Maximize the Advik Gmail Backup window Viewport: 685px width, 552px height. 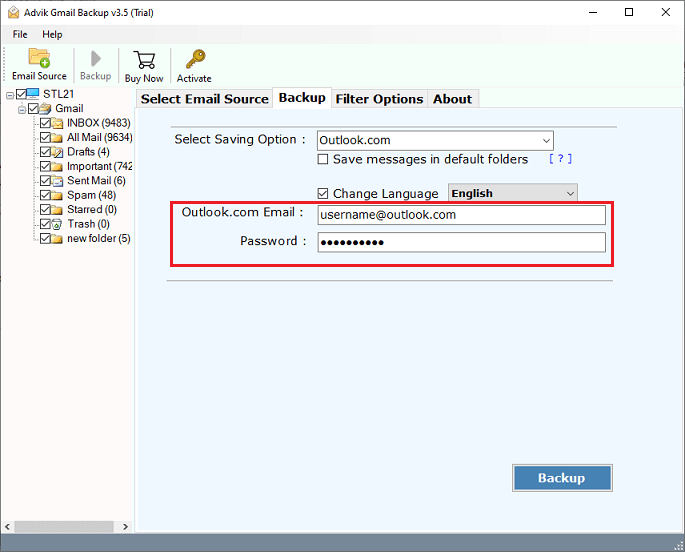tap(629, 12)
